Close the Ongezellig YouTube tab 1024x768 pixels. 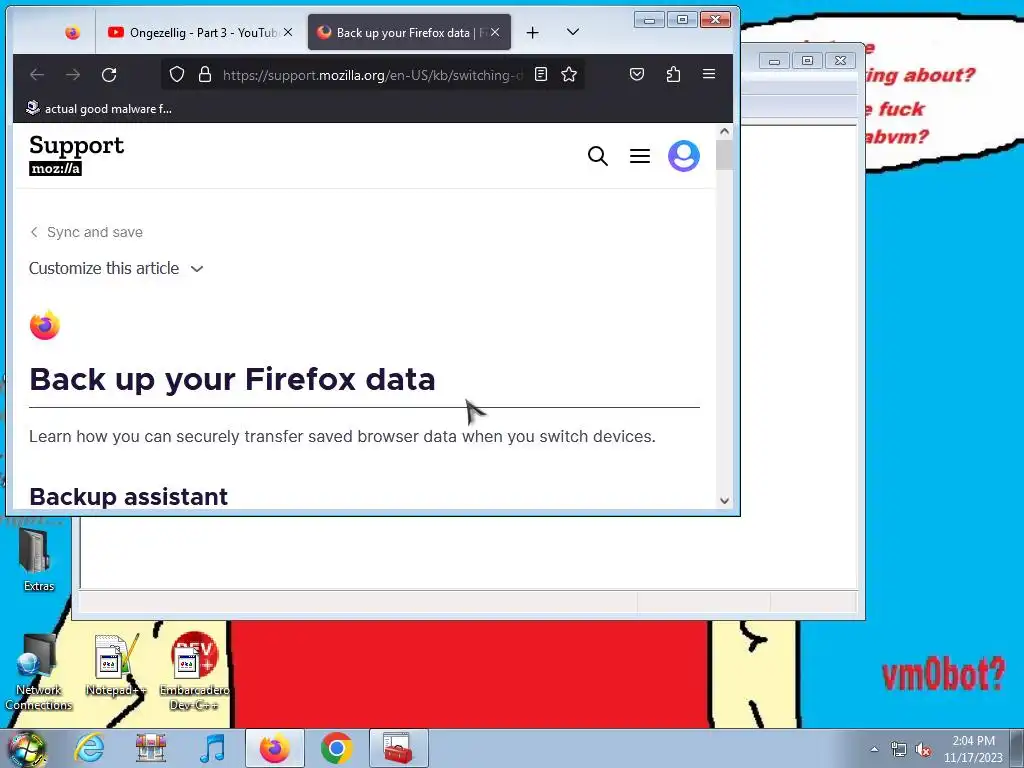(288, 32)
